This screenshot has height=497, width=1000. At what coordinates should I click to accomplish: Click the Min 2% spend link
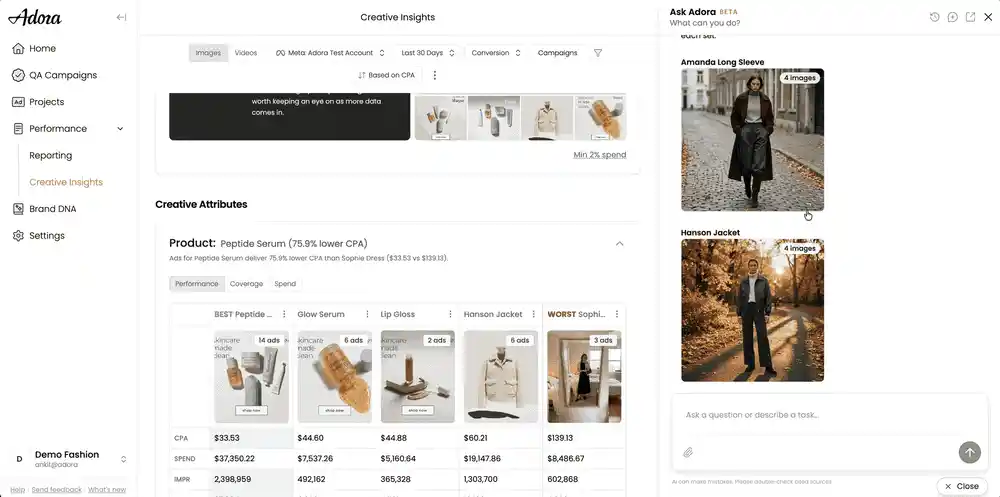(599, 155)
